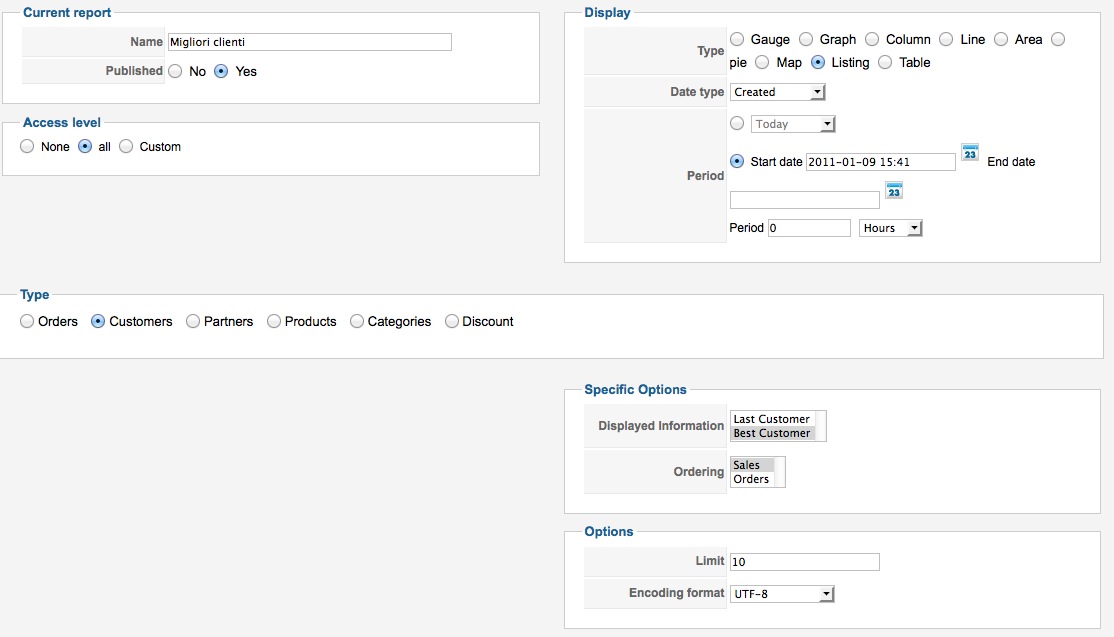
Task: Set Published to No
Action: 175,72
